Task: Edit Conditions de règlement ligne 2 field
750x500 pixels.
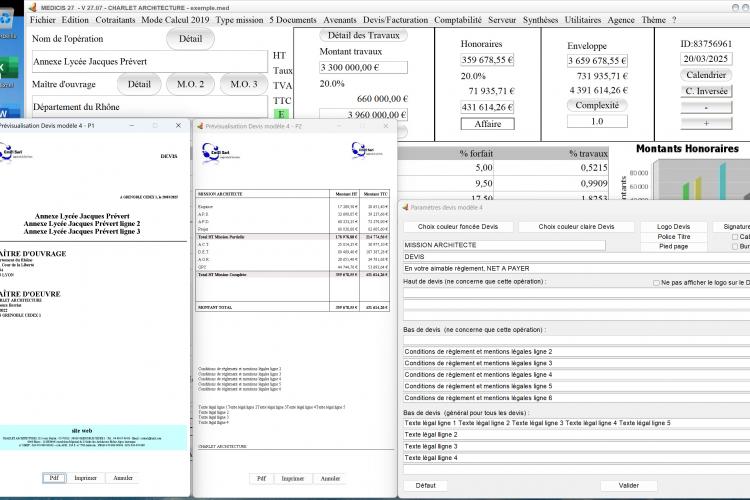Action: coord(576,352)
